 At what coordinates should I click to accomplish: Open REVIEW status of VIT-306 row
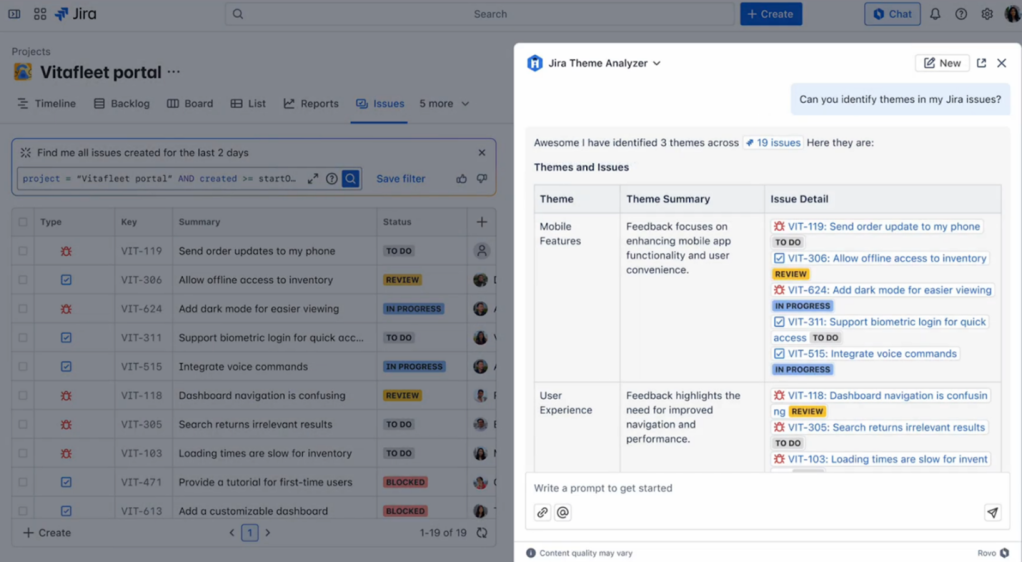pos(402,280)
